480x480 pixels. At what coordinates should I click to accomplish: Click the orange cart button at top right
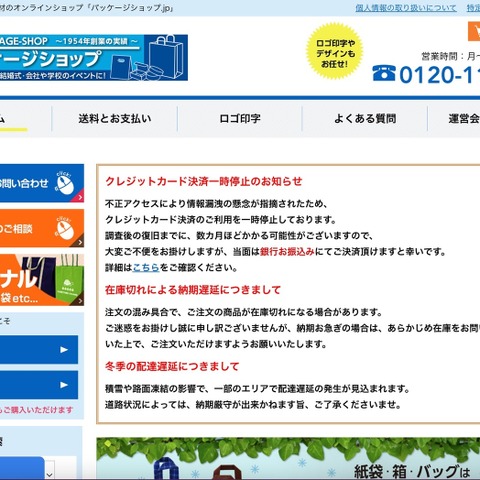[474, 32]
